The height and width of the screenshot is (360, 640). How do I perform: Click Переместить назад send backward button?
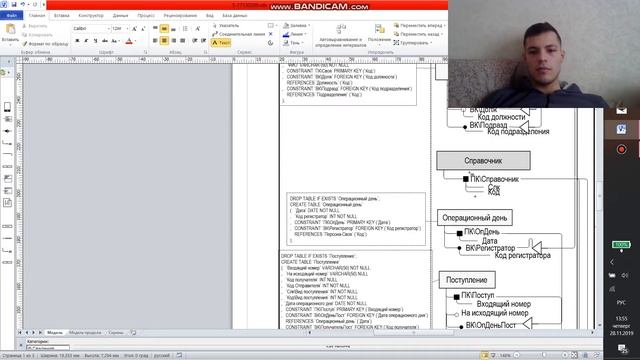coord(419,34)
